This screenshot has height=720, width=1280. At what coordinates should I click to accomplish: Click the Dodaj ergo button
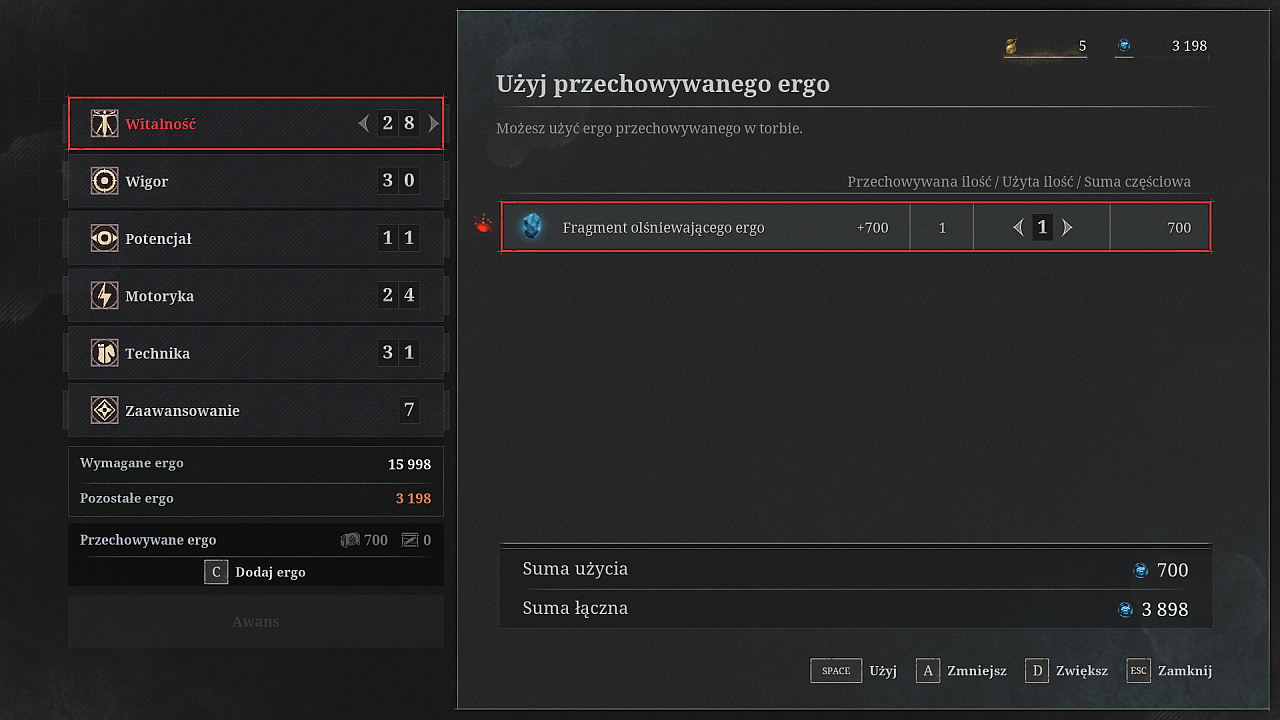(x=256, y=572)
